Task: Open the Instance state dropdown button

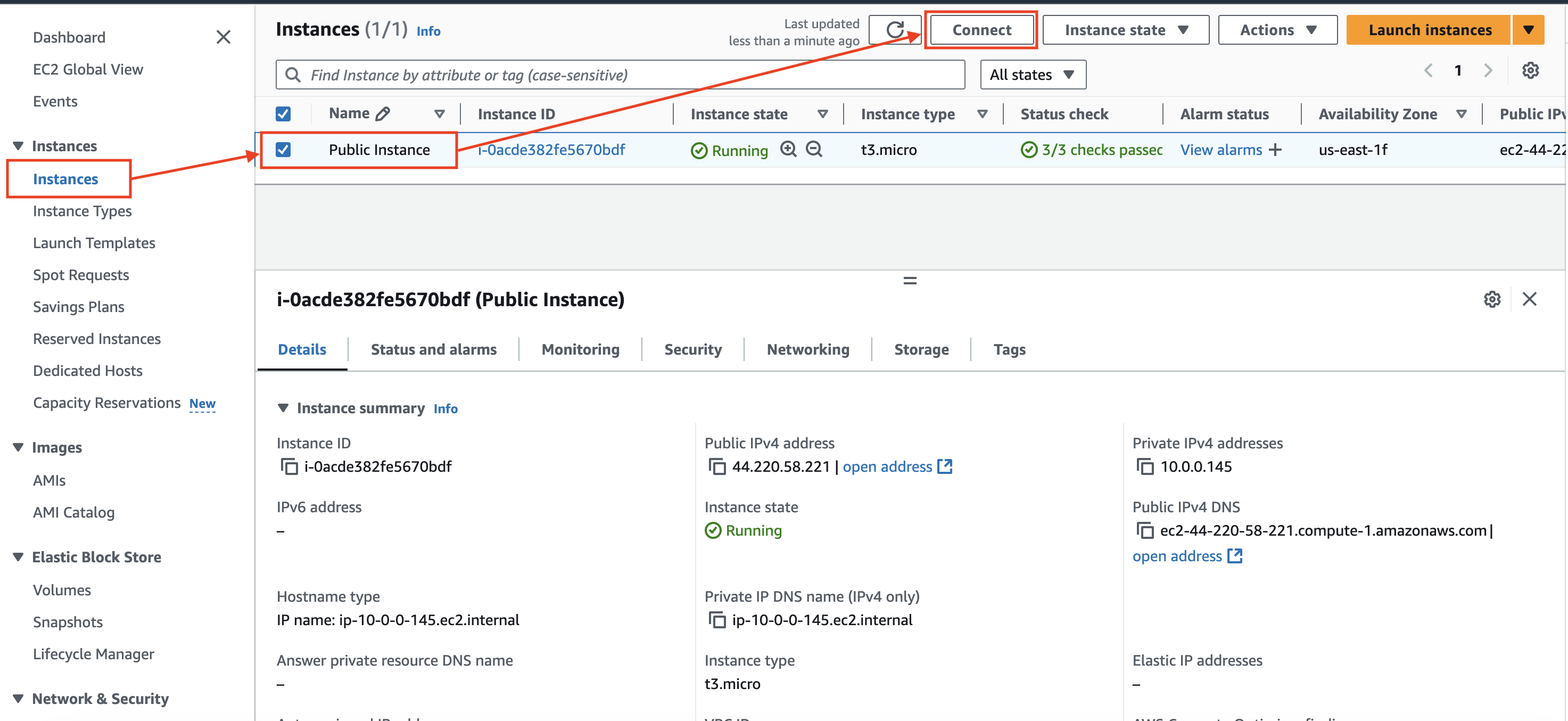Action: (1125, 30)
